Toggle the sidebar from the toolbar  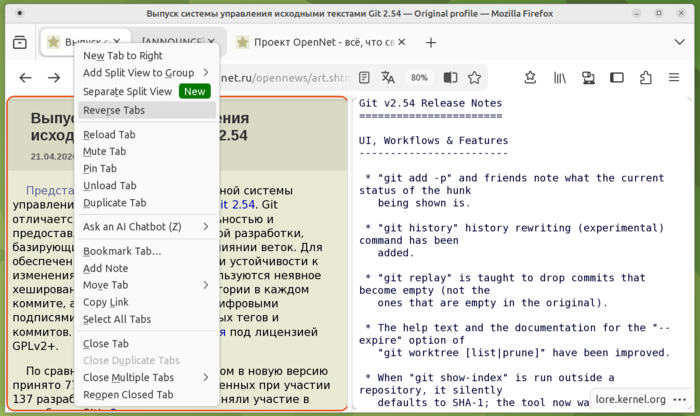(618, 78)
